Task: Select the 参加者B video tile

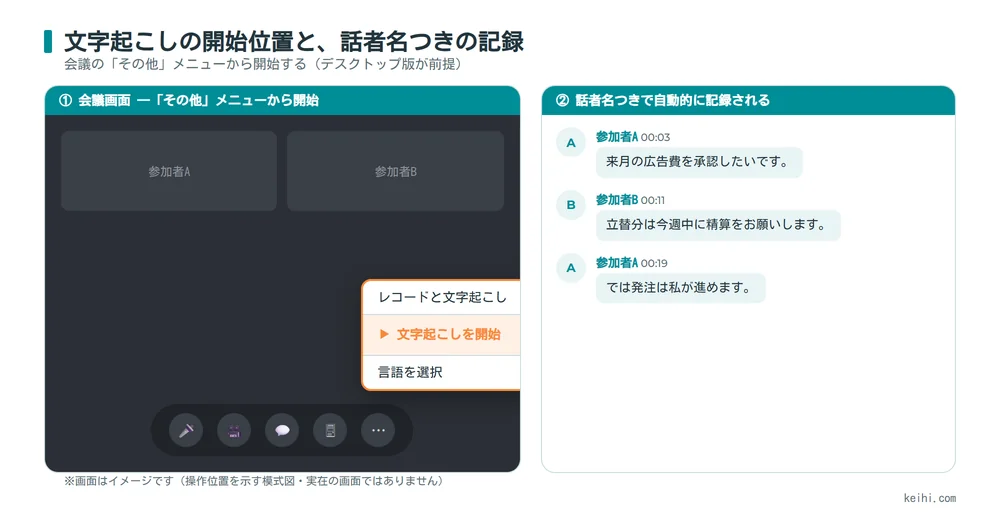Action: point(395,171)
